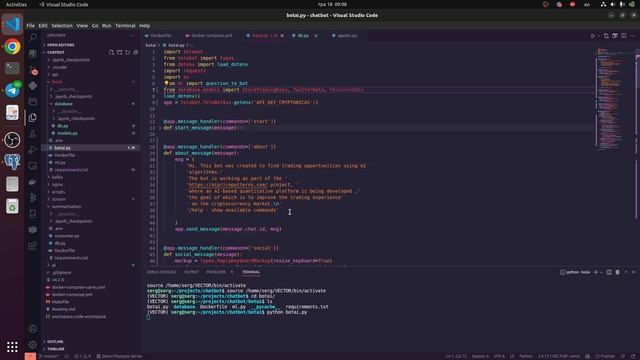
Task: Open the Selection menu
Action: (62, 26)
